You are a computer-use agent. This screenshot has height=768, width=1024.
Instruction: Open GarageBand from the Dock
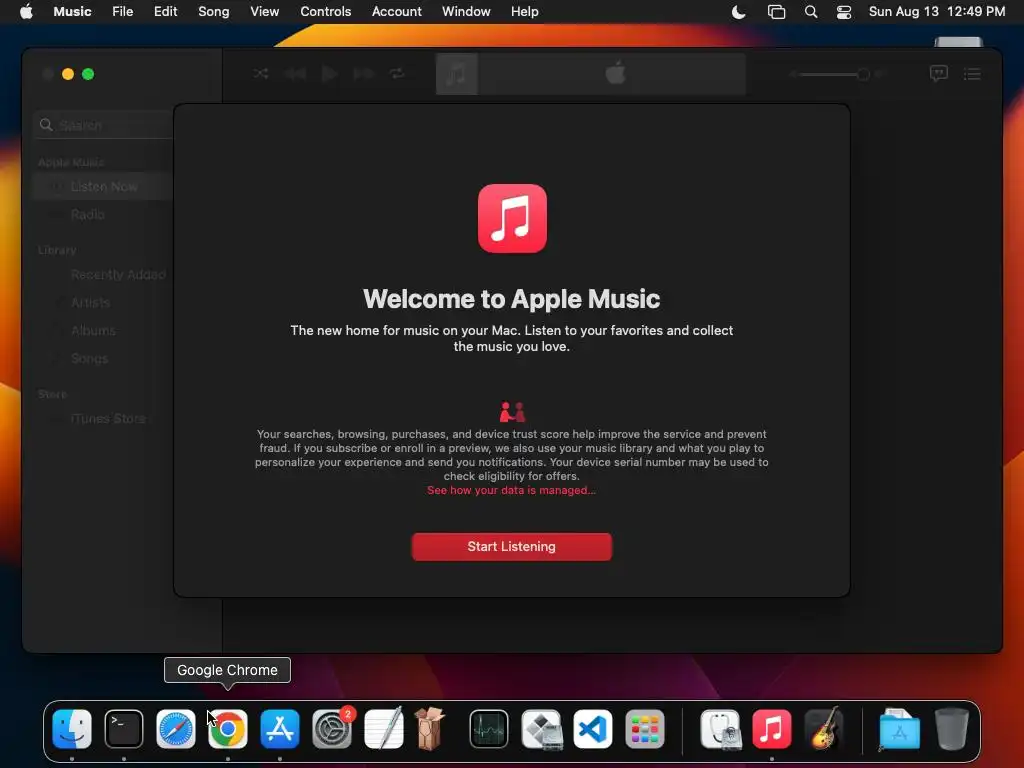coord(824,728)
